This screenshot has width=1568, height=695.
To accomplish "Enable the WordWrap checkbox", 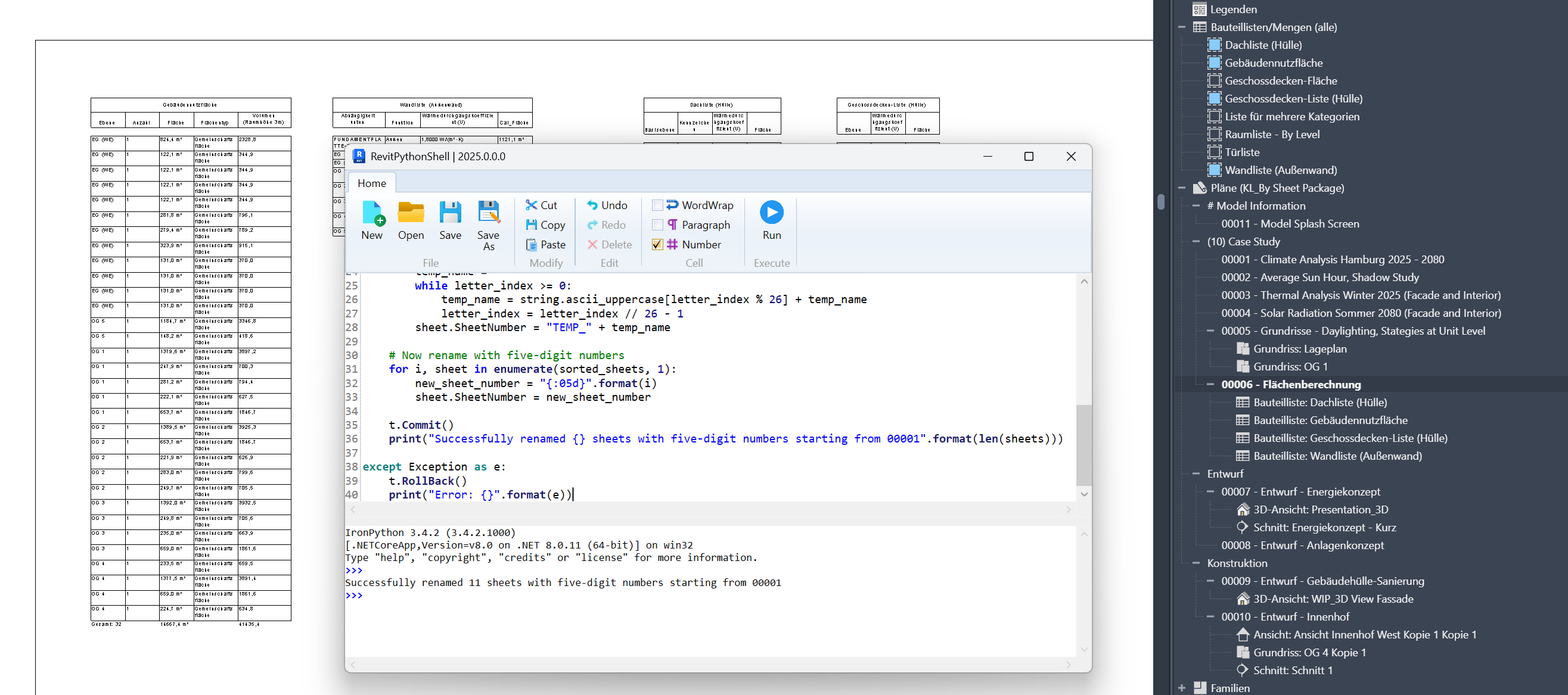I will 657,205.
